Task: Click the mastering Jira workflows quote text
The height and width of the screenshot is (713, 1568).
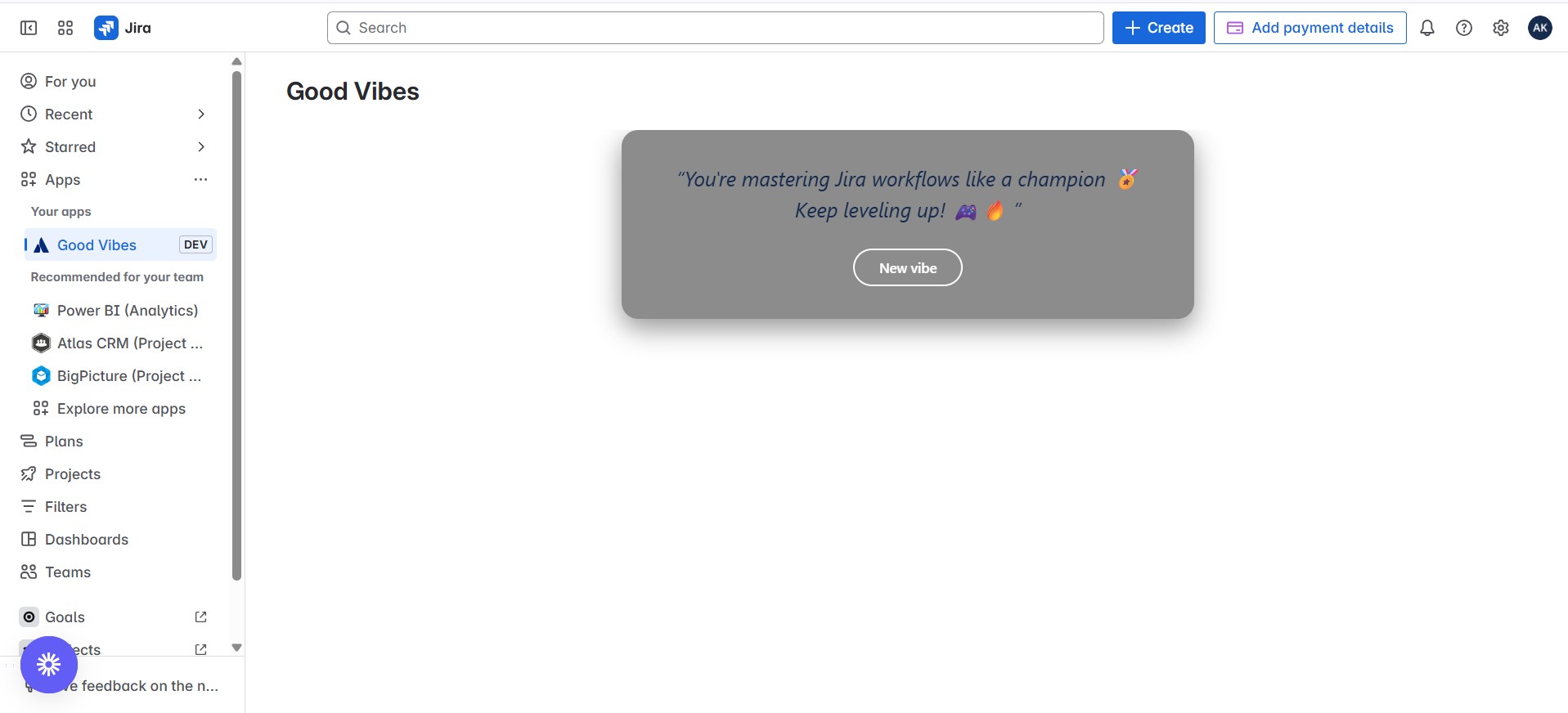Action: pyautogui.click(x=908, y=195)
